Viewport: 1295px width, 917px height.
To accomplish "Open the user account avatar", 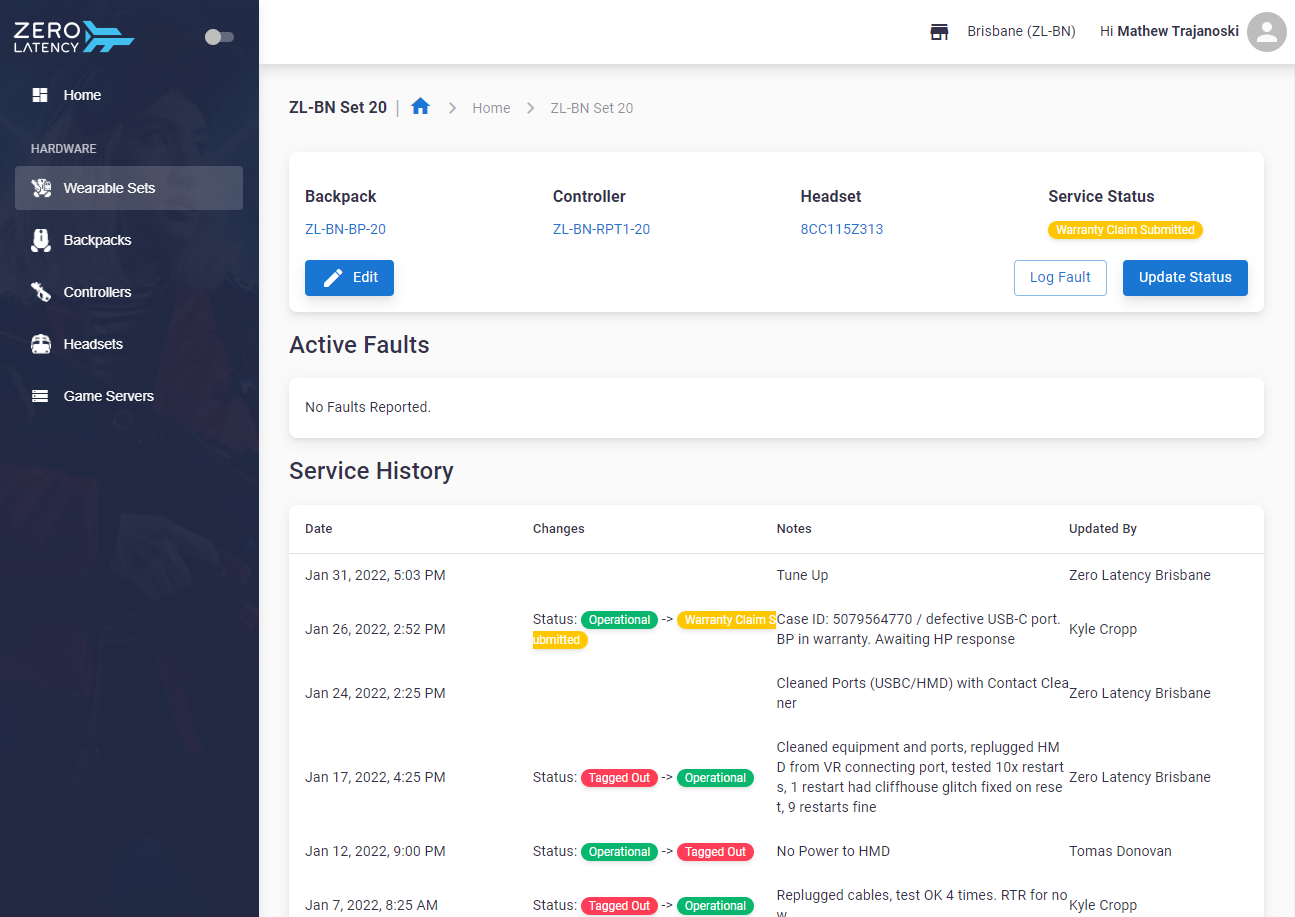I will (1267, 32).
